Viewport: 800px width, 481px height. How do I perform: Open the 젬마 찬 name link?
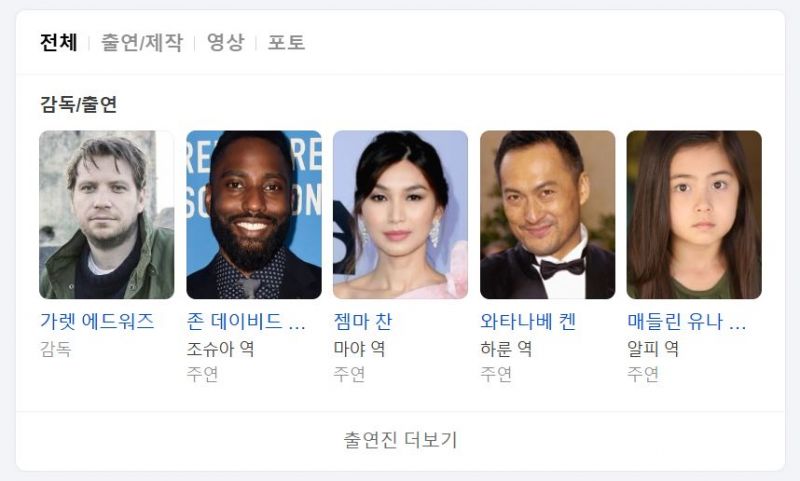coord(363,321)
